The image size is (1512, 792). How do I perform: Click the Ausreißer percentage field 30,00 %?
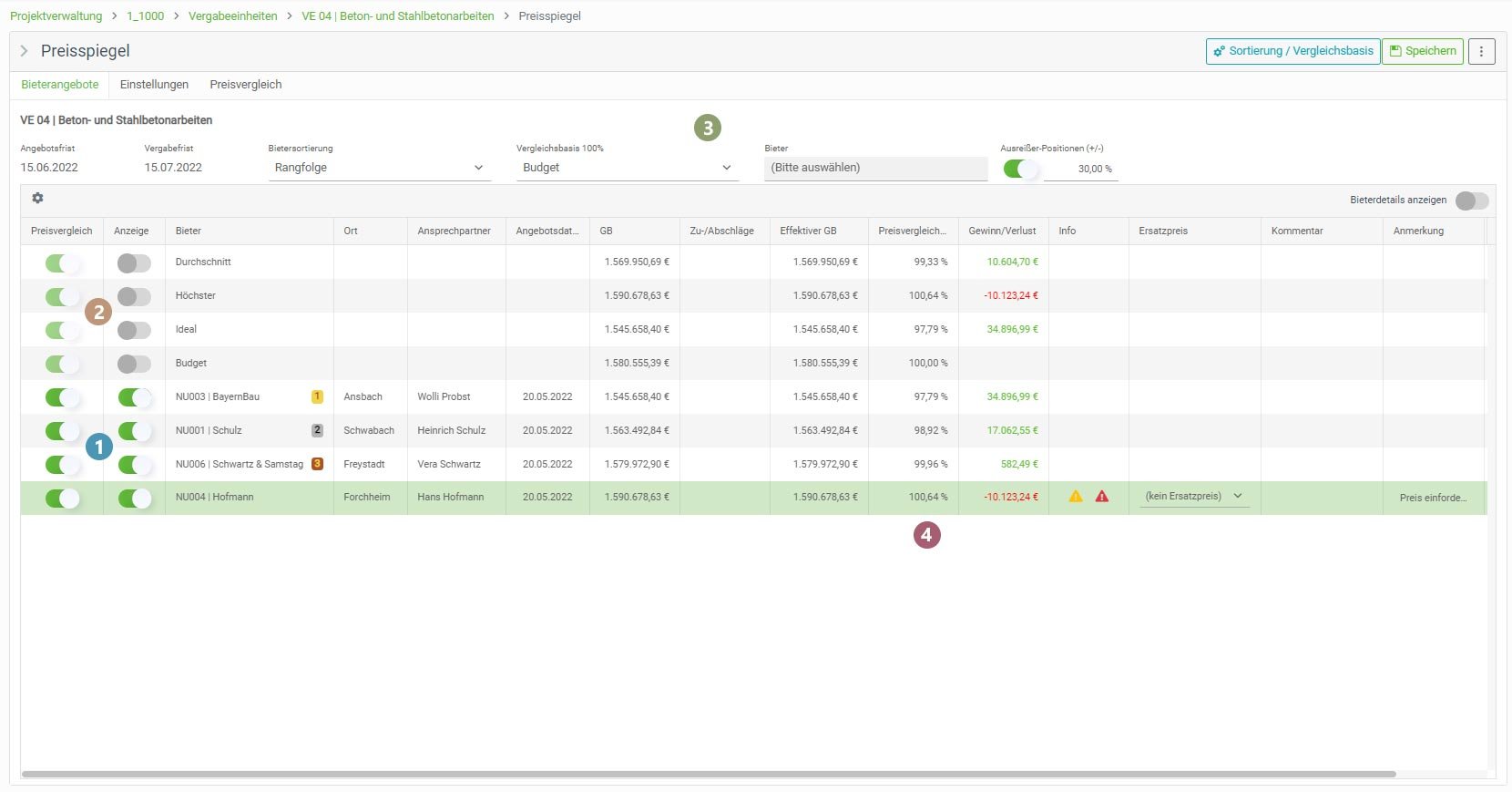click(x=1081, y=169)
